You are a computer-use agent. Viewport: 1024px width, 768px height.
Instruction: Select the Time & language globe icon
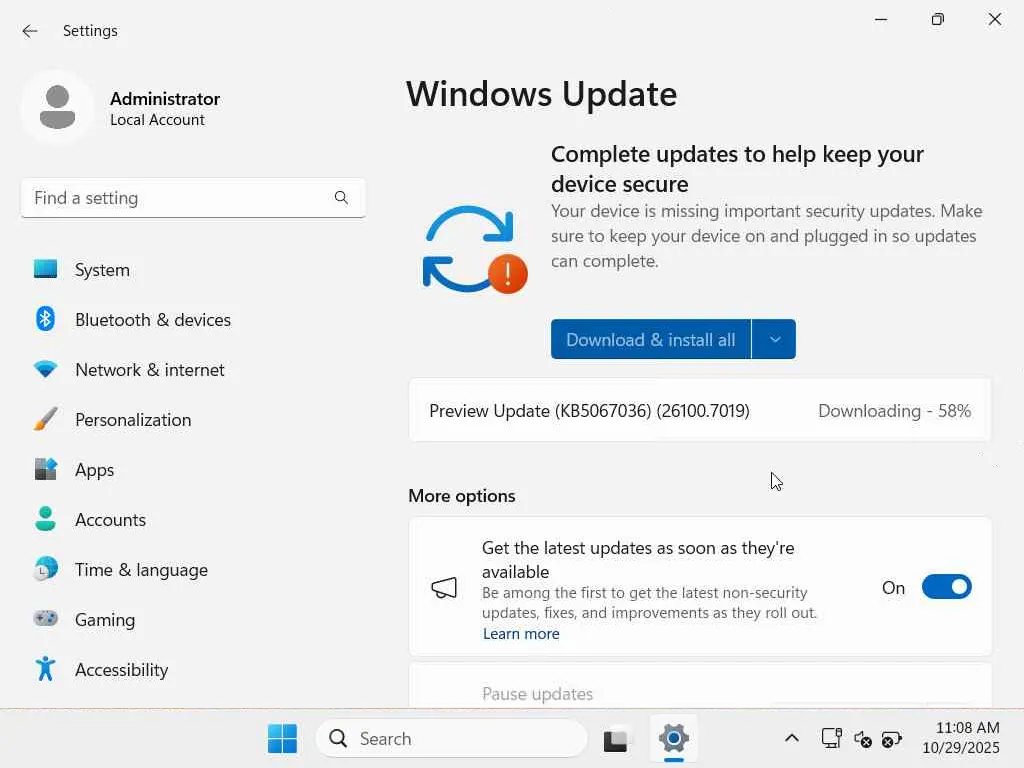coord(45,569)
